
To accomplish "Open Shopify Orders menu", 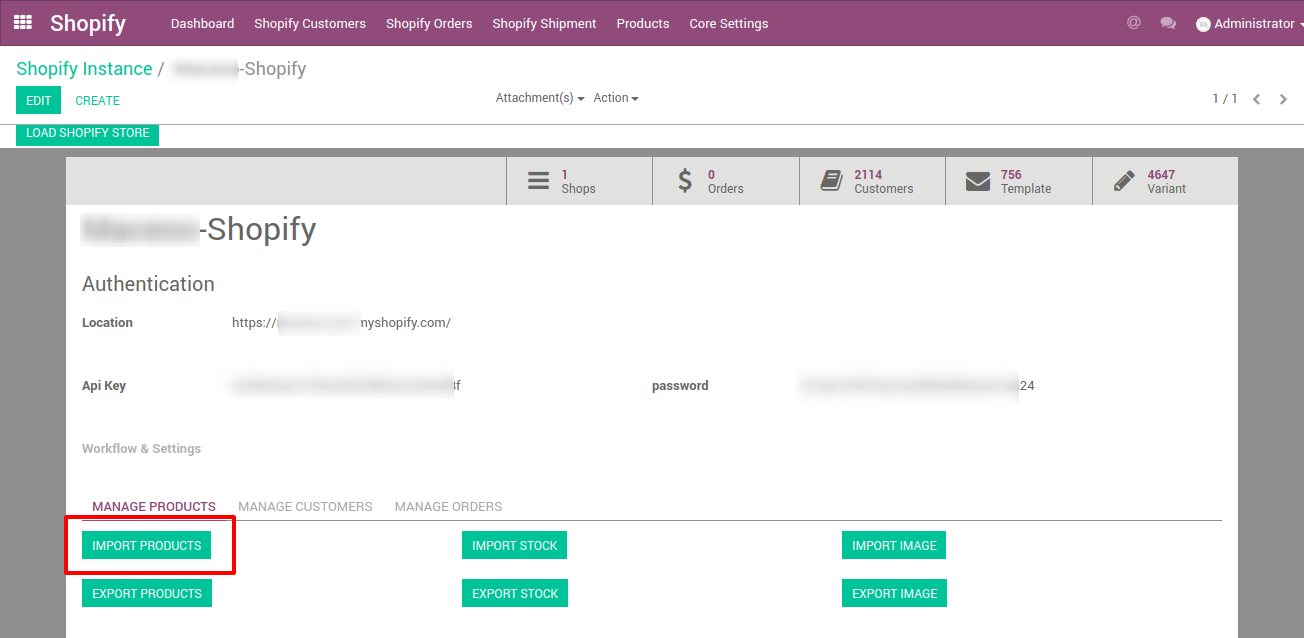I will click(429, 23).
